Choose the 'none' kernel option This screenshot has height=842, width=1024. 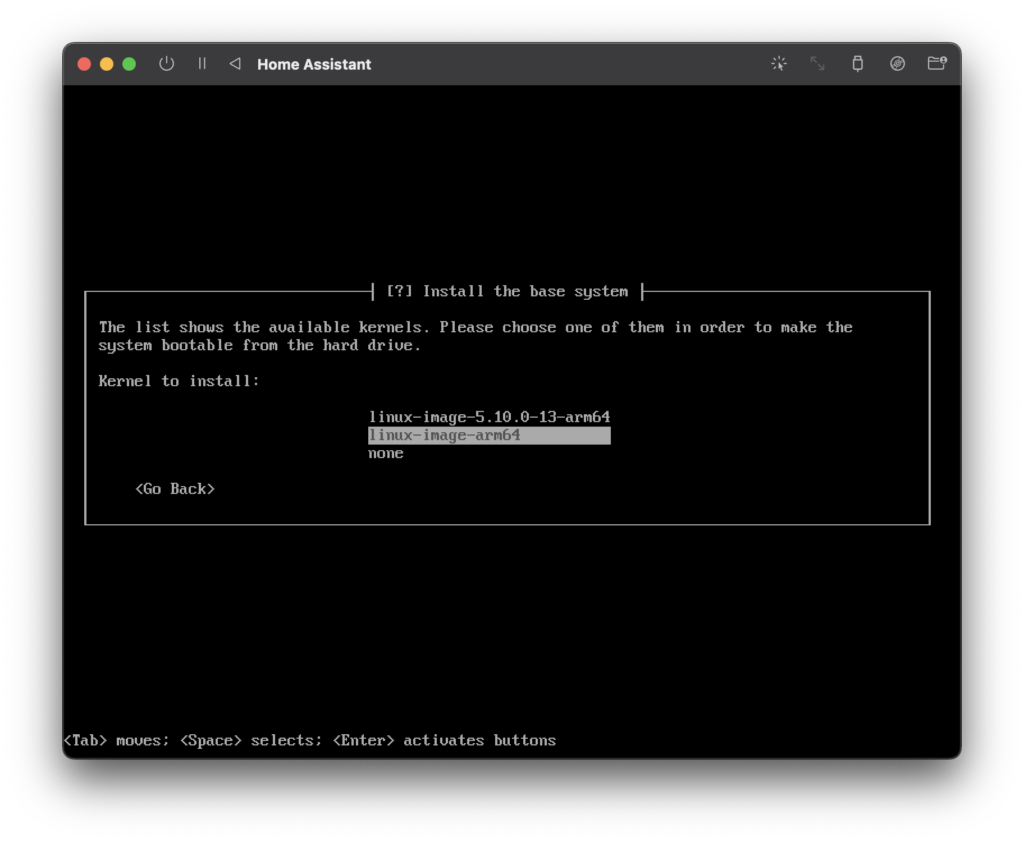pos(385,453)
